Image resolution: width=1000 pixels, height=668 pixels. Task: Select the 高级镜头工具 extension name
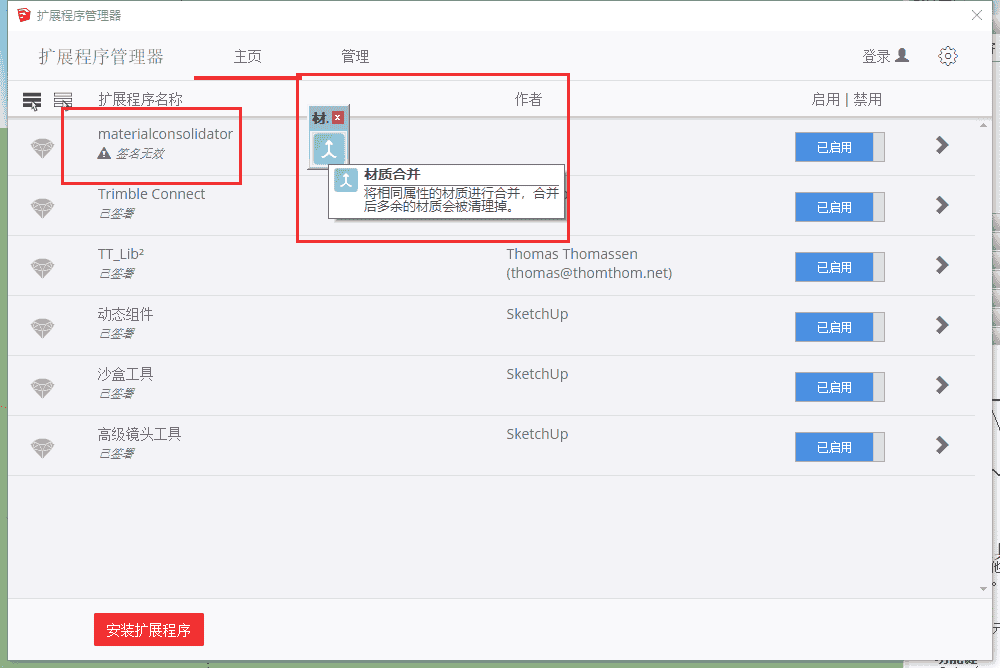tap(140, 434)
